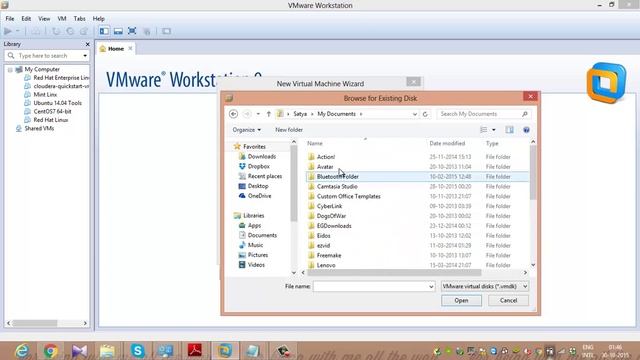
Task: Open the Edit menu
Action: 26,18
